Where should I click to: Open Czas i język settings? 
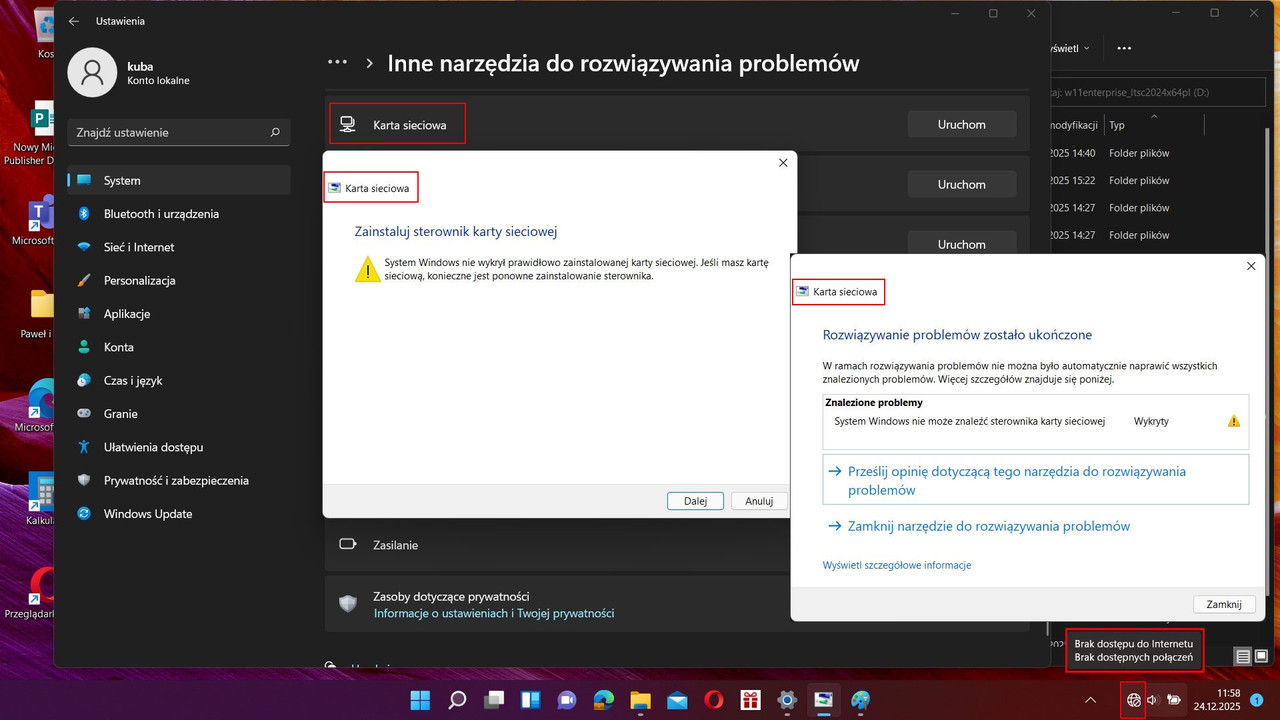(x=179, y=380)
